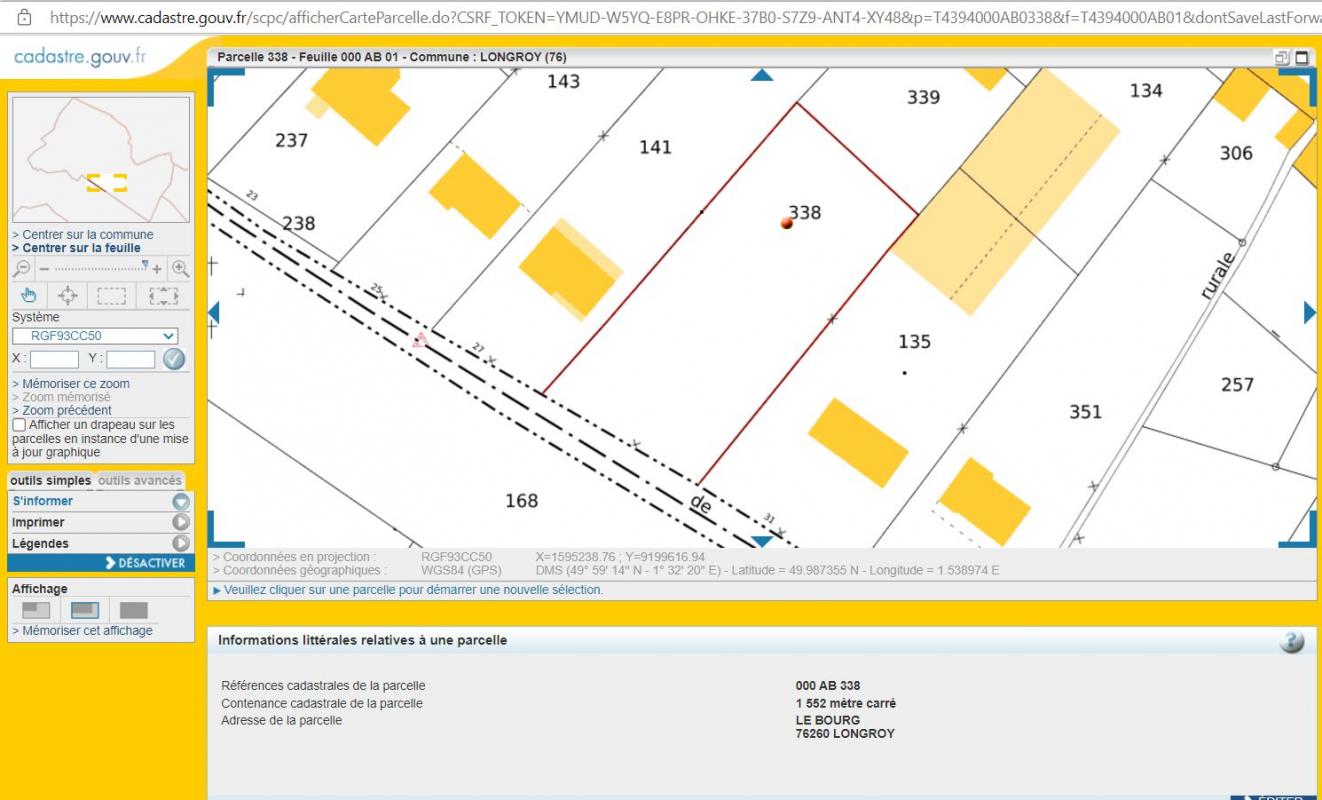Screen dimensions: 1322x800
Task: Click the zoom in magnifier icon
Action: click(180, 268)
